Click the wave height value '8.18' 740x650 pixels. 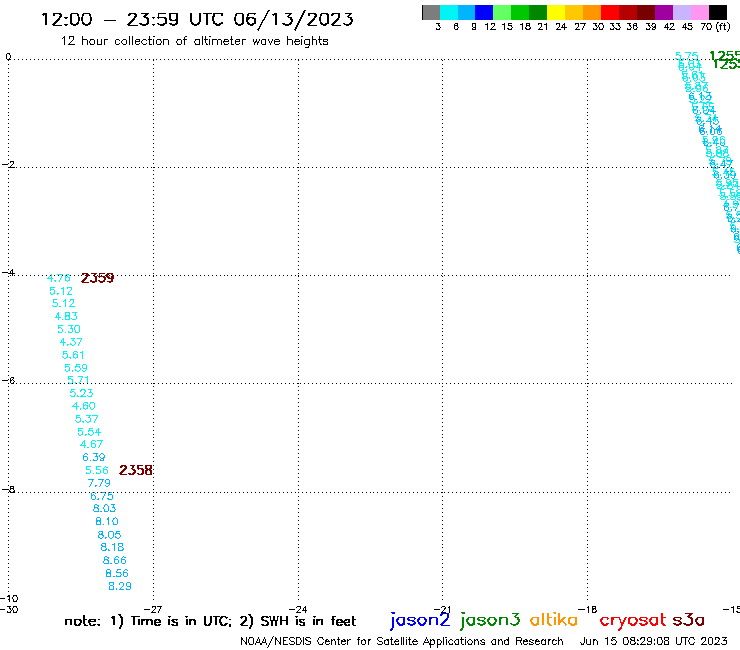112,547
